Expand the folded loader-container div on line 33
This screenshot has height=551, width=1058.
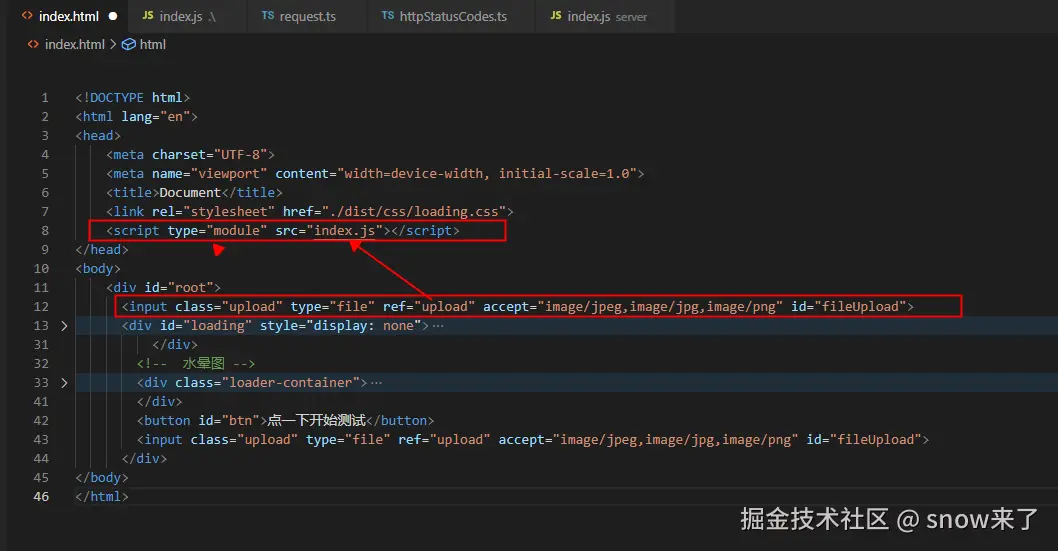tap(64, 382)
